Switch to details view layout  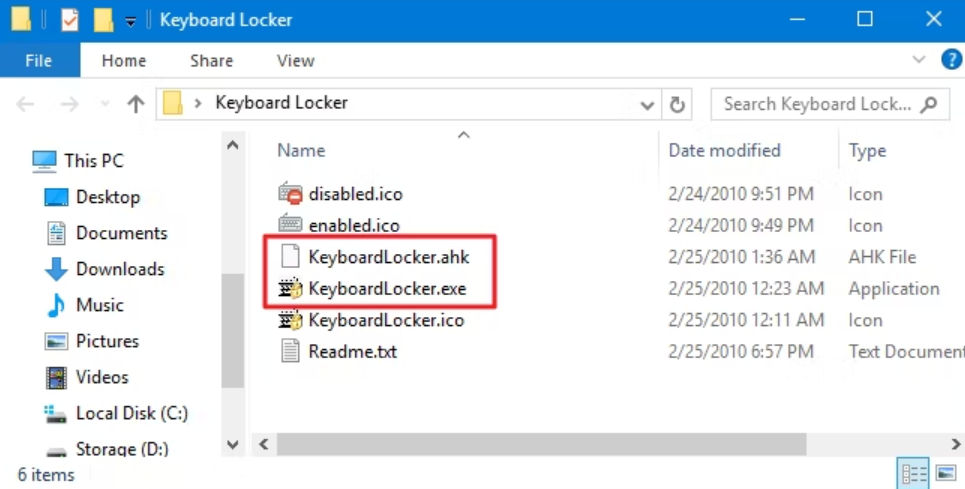914,473
